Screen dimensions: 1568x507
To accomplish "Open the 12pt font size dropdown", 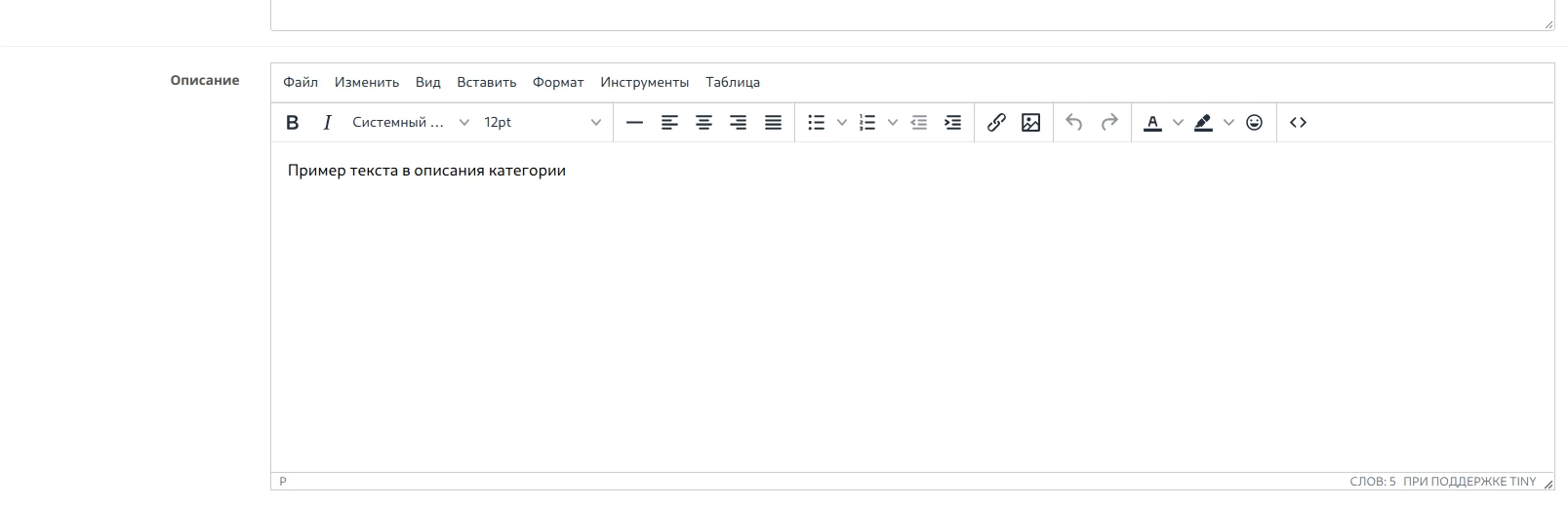I will tap(543, 122).
